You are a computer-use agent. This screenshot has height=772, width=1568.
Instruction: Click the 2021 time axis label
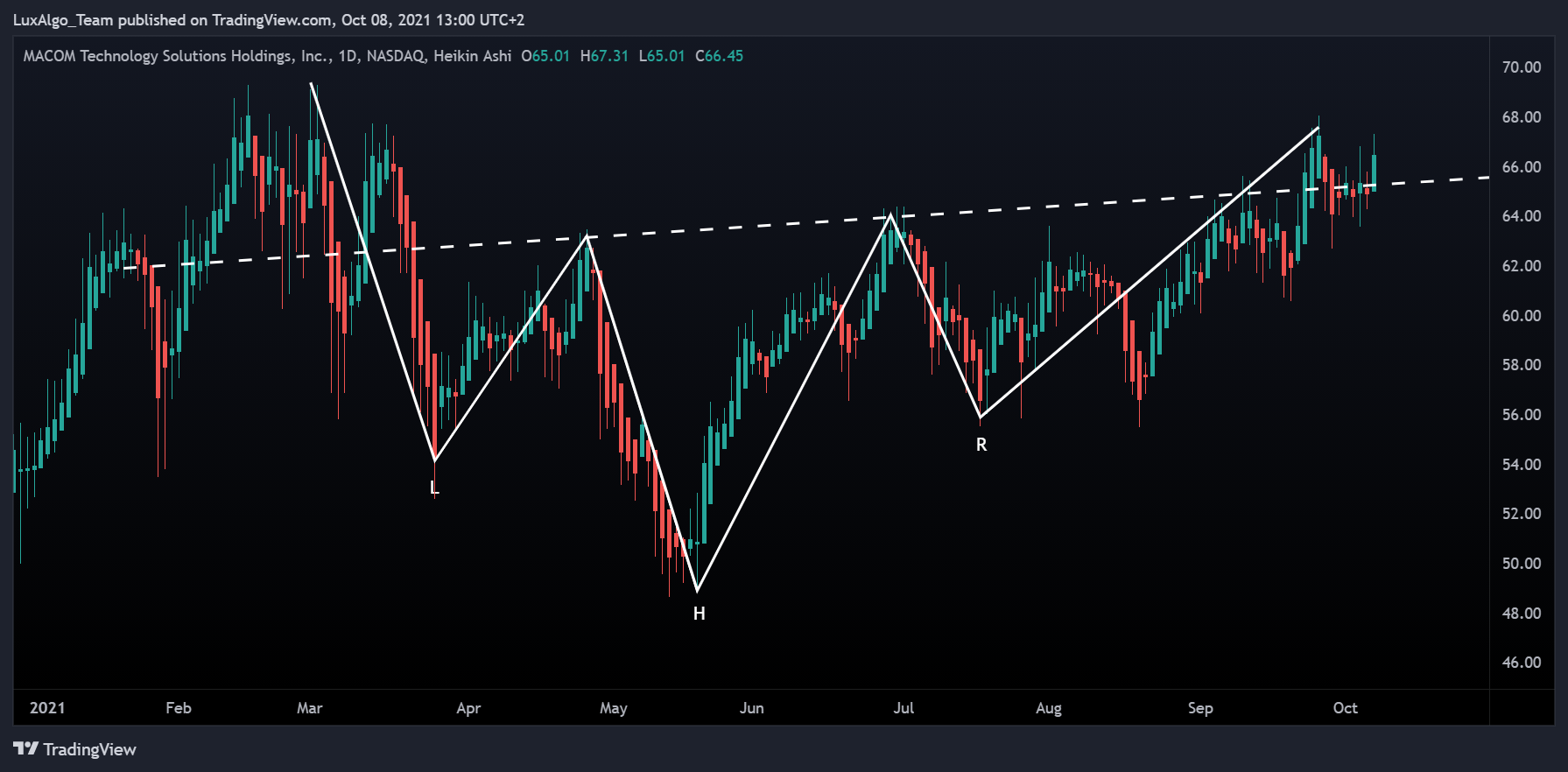pos(47,708)
